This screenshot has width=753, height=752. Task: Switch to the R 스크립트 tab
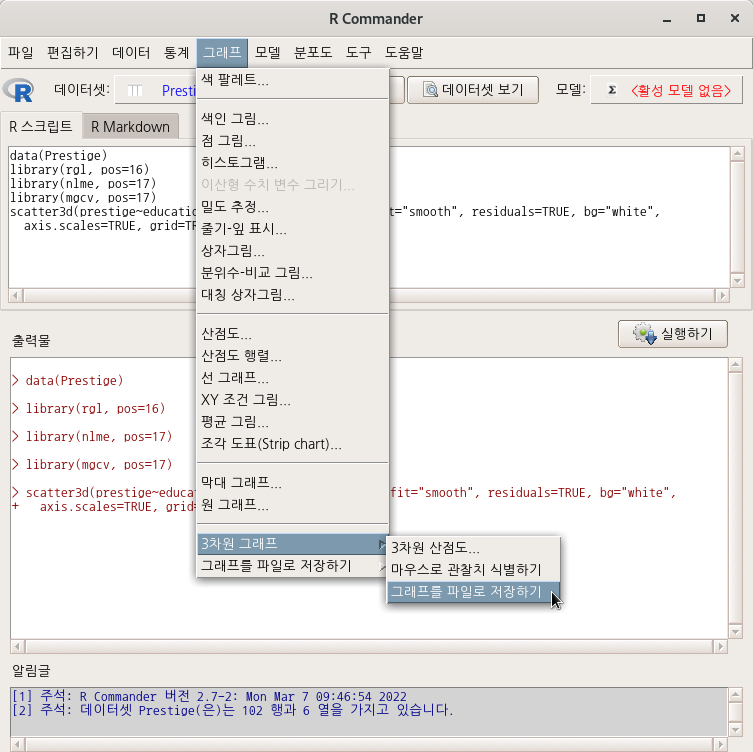pos(41,126)
